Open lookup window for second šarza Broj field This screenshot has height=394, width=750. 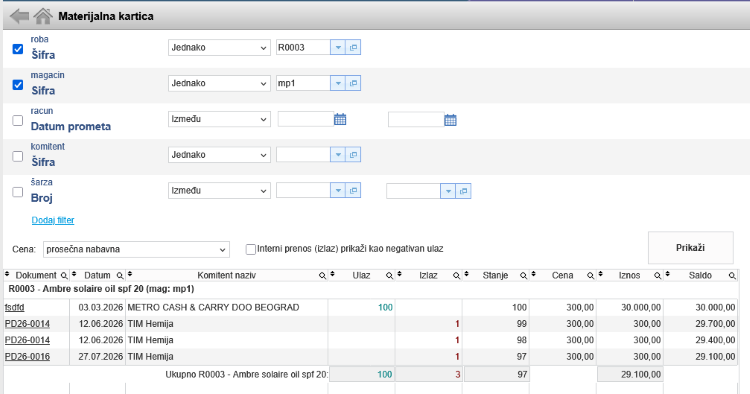pyautogui.click(x=463, y=191)
